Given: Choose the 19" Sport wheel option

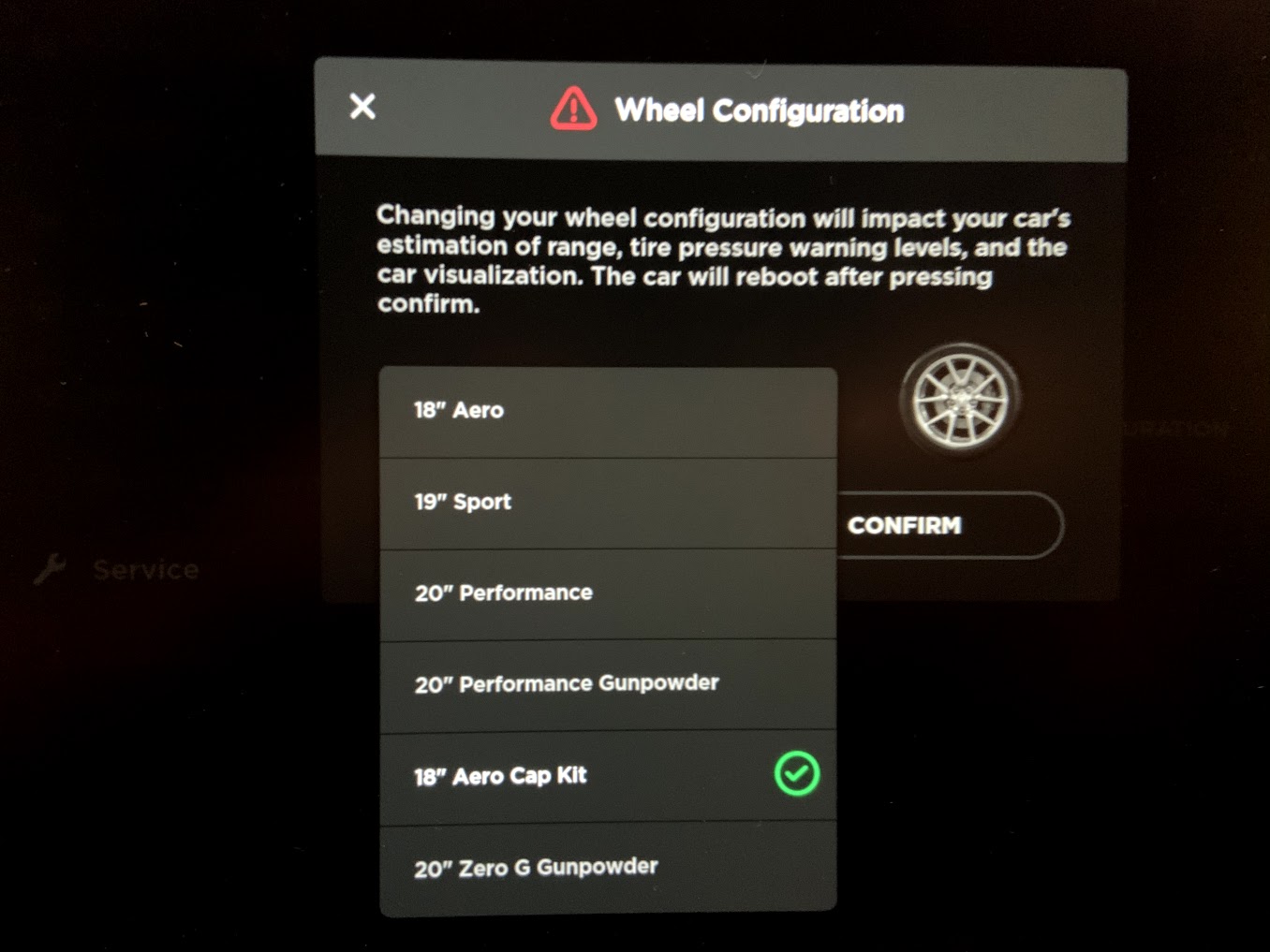Looking at the screenshot, I should click(607, 503).
